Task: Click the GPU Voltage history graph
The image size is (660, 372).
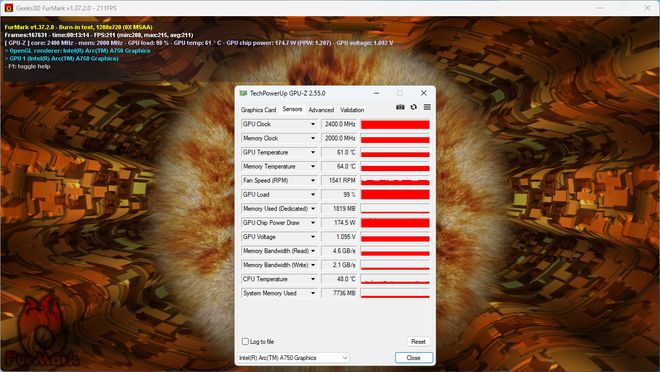Action: (x=395, y=237)
